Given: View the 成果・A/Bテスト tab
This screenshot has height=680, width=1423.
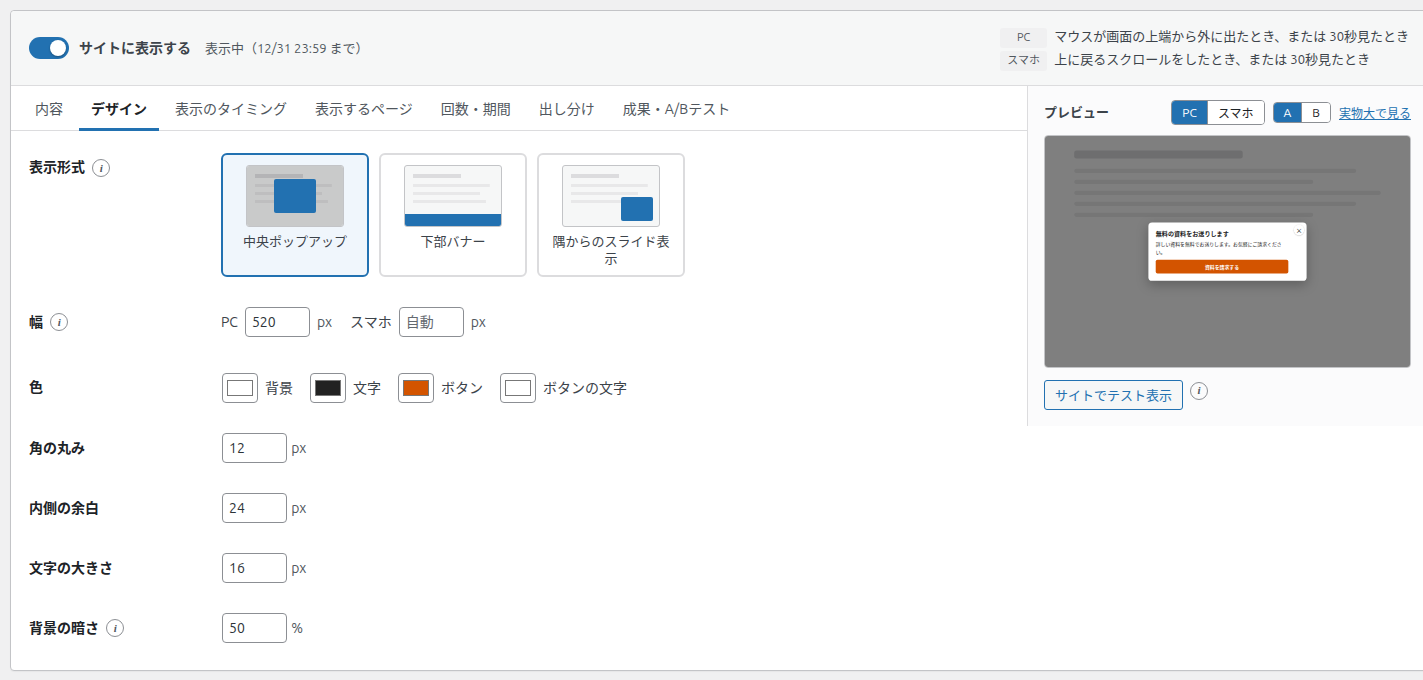Looking at the screenshot, I should (x=676, y=109).
